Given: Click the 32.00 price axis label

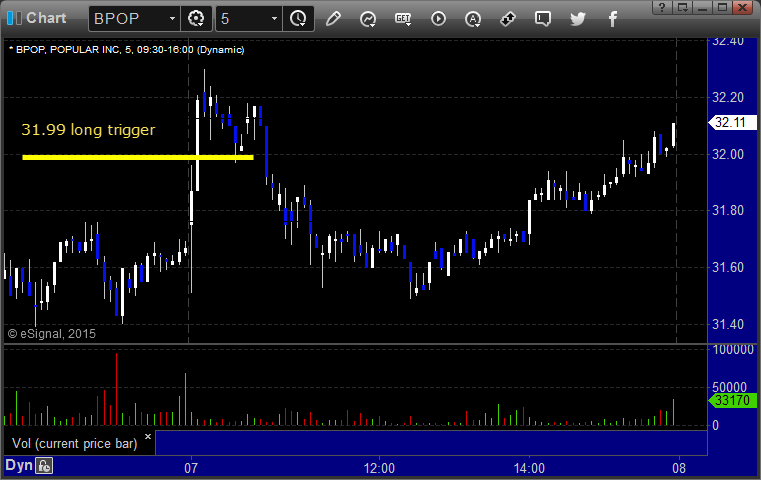Looking at the screenshot, I should 728,154.
